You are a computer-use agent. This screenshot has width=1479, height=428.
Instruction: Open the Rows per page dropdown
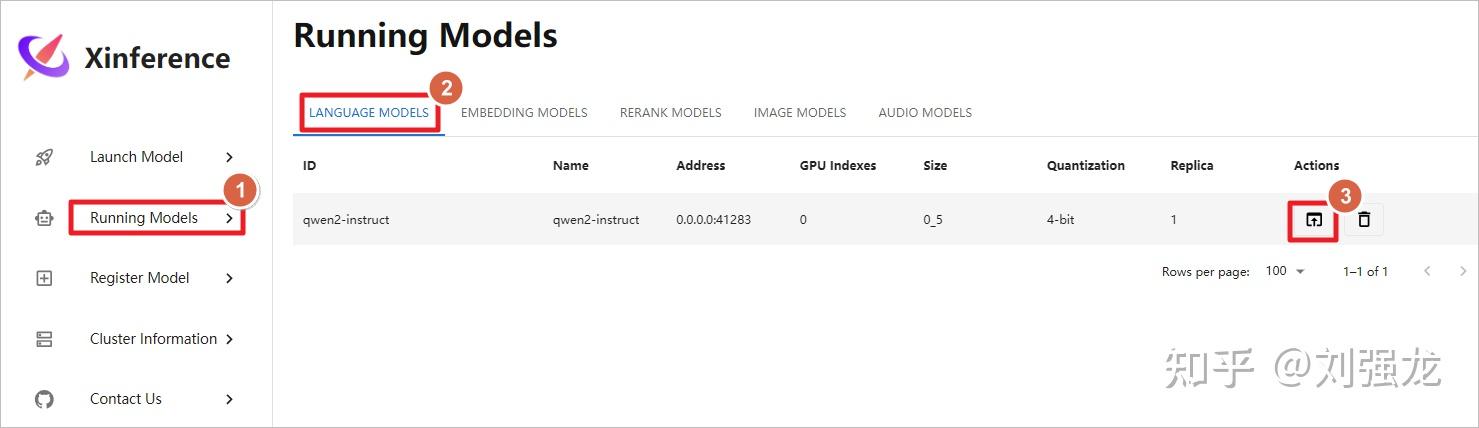coord(1285,271)
